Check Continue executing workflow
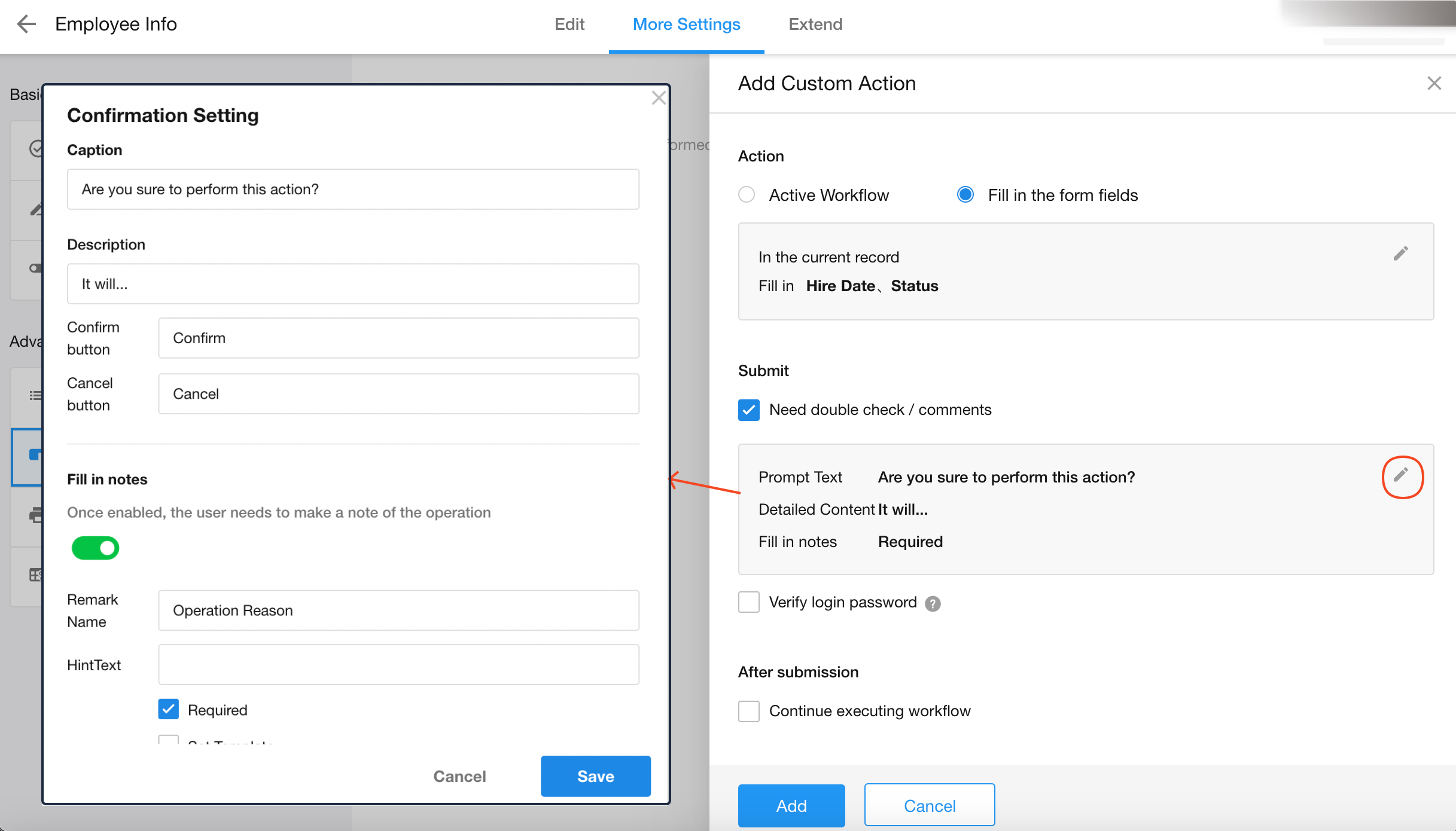Viewport: 1456px width, 831px height. 749,711
